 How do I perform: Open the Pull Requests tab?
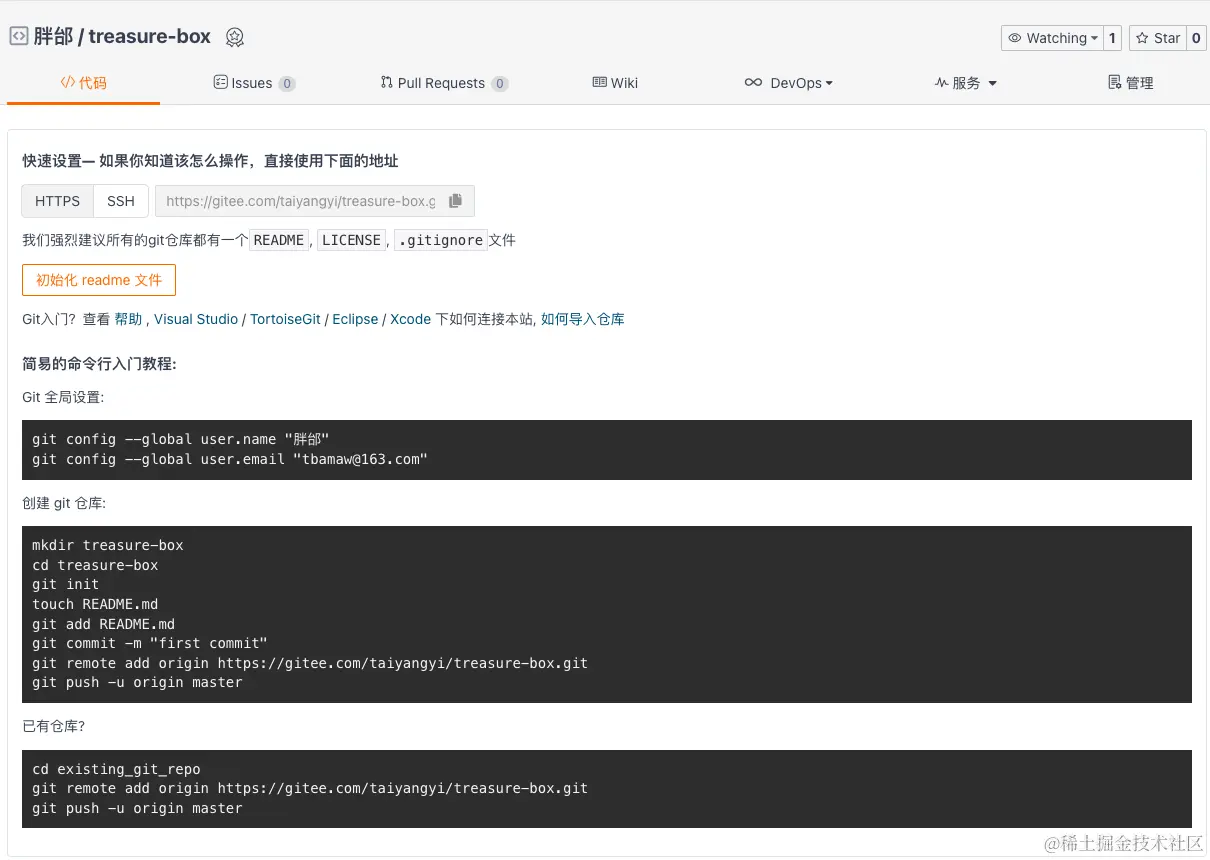(x=444, y=83)
